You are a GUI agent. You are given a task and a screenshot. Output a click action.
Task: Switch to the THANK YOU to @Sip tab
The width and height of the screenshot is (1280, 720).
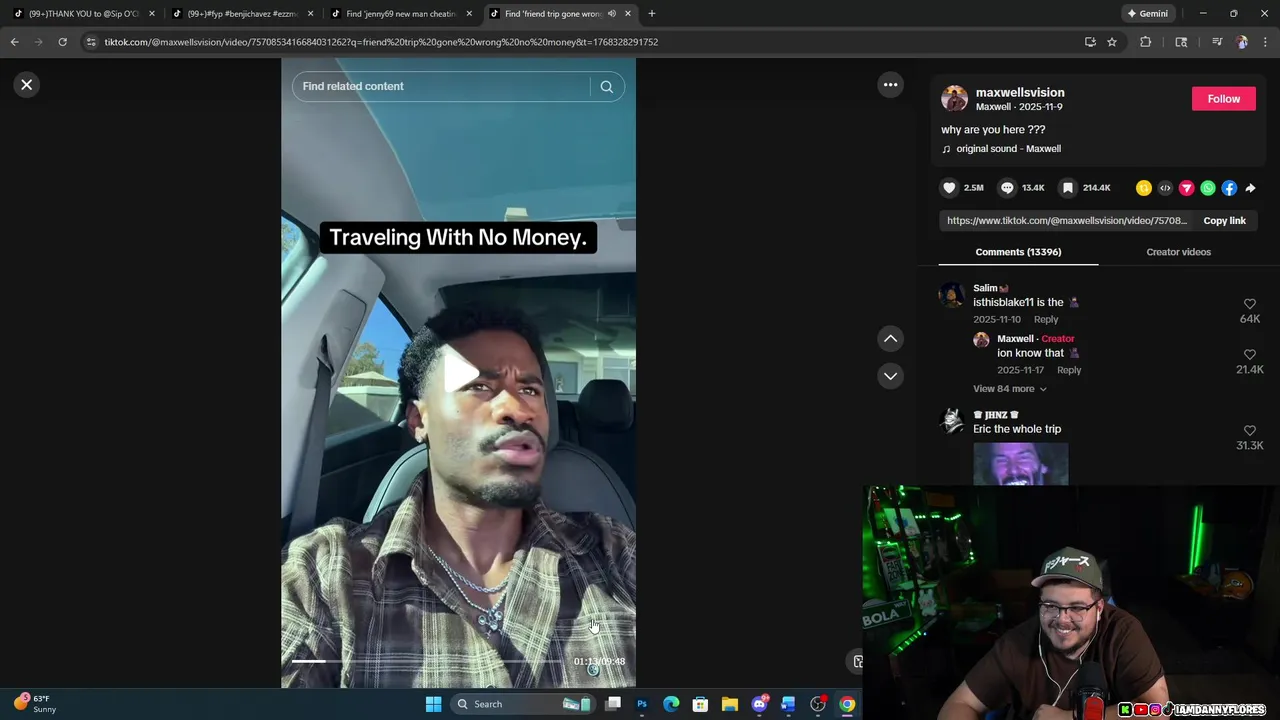click(85, 14)
